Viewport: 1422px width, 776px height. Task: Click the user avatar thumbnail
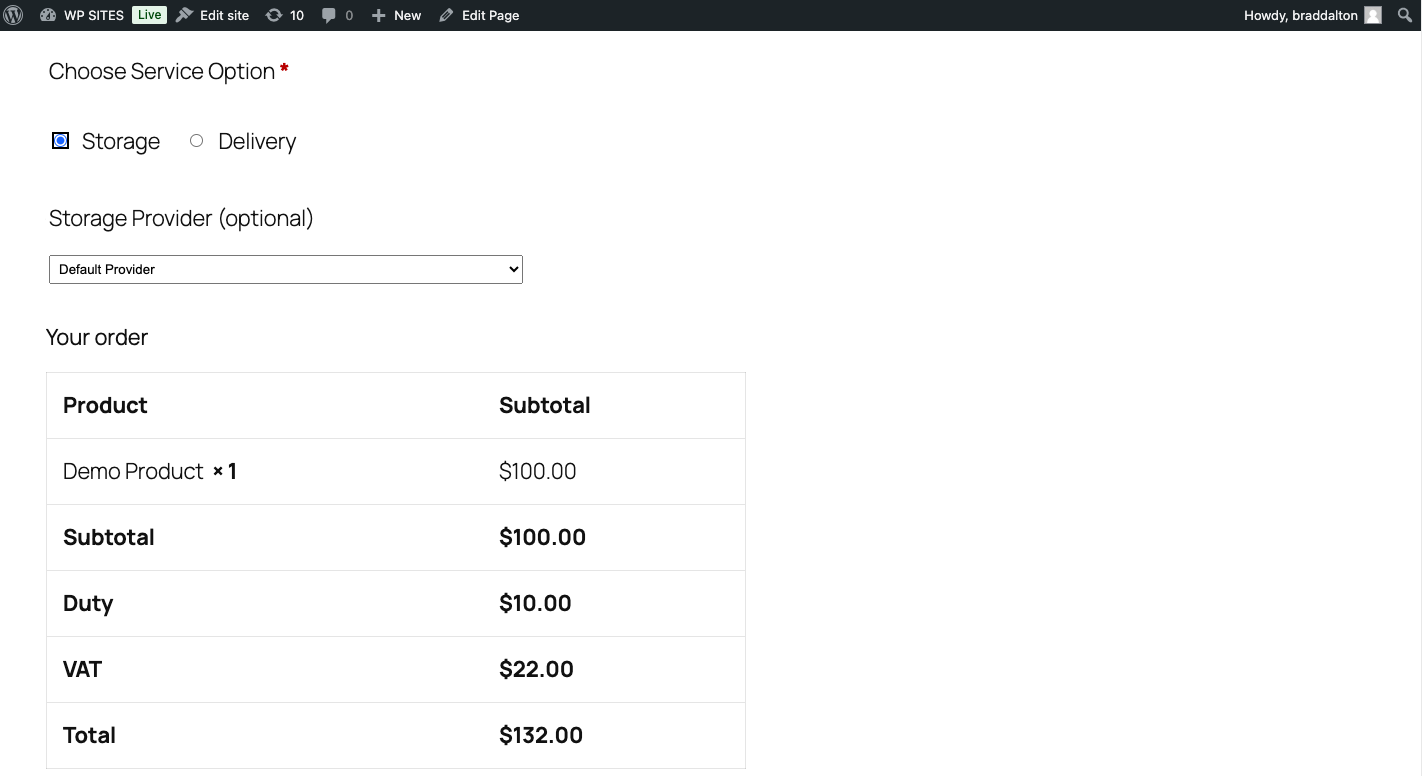[x=1373, y=15]
